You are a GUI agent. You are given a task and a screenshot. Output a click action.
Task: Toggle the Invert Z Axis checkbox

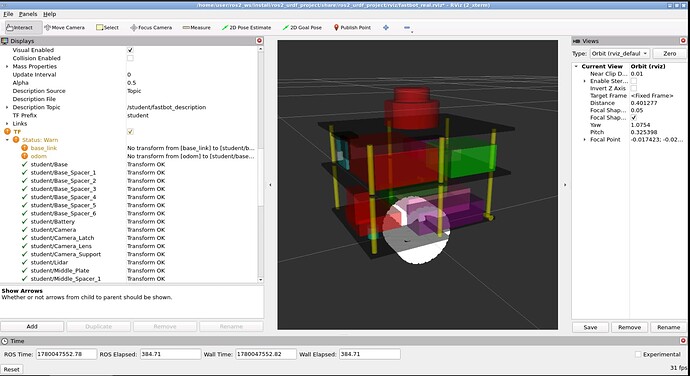(634, 88)
